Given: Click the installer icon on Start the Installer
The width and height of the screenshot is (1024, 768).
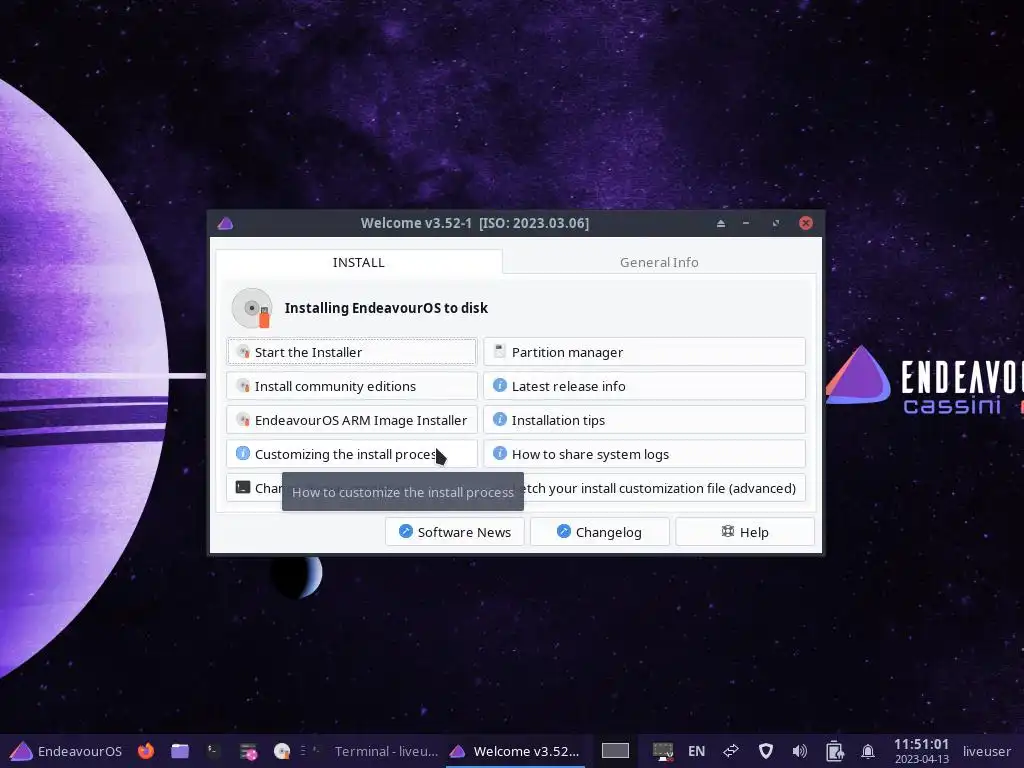Looking at the screenshot, I should coord(243,352).
